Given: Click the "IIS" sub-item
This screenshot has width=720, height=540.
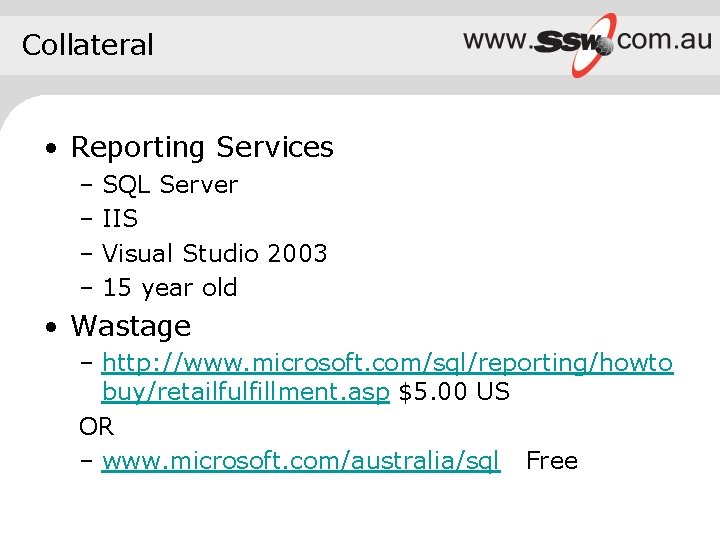Looking at the screenshot, I should tap(120, 219).
